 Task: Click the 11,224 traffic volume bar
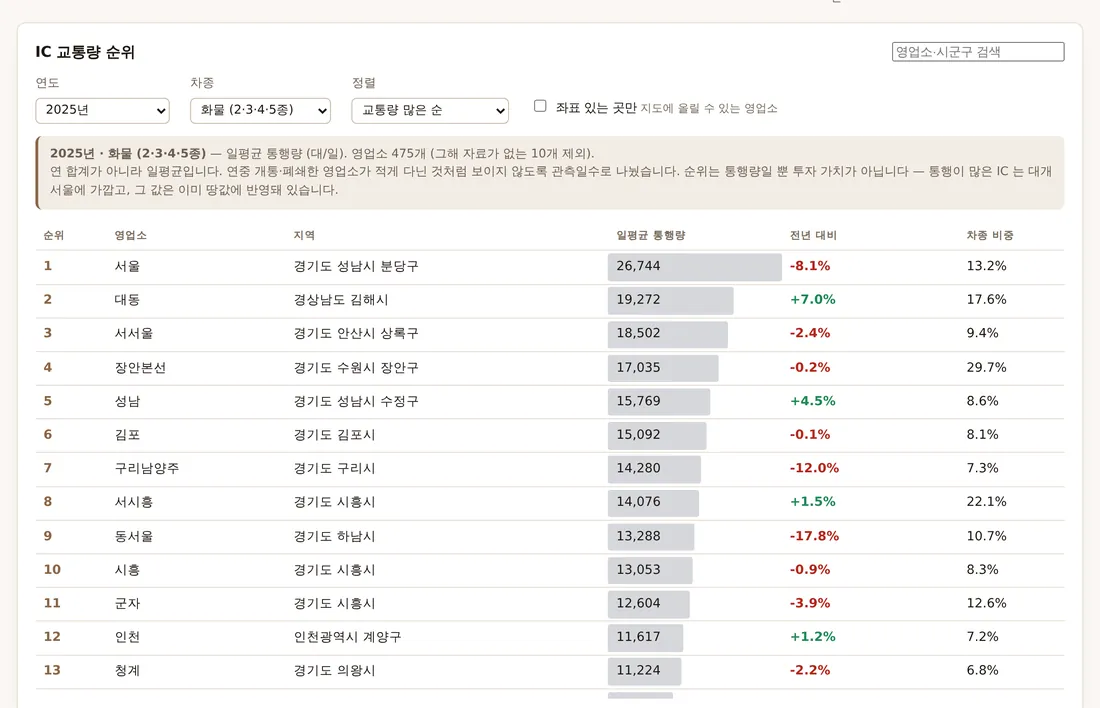645,671
